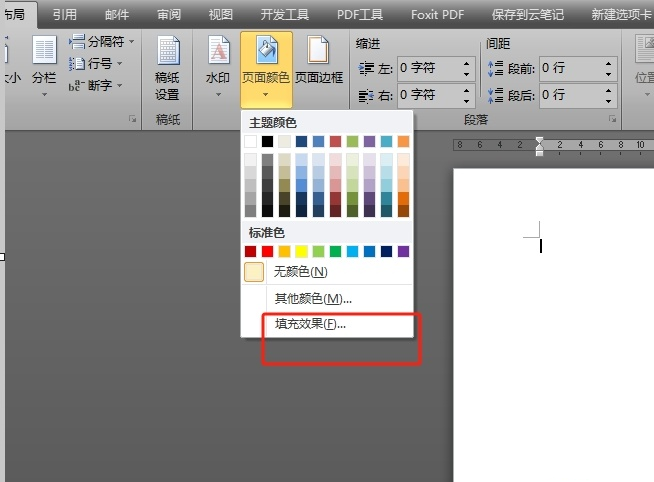
Task: Switch to the References (引用) tab
Action: (65, 15)
